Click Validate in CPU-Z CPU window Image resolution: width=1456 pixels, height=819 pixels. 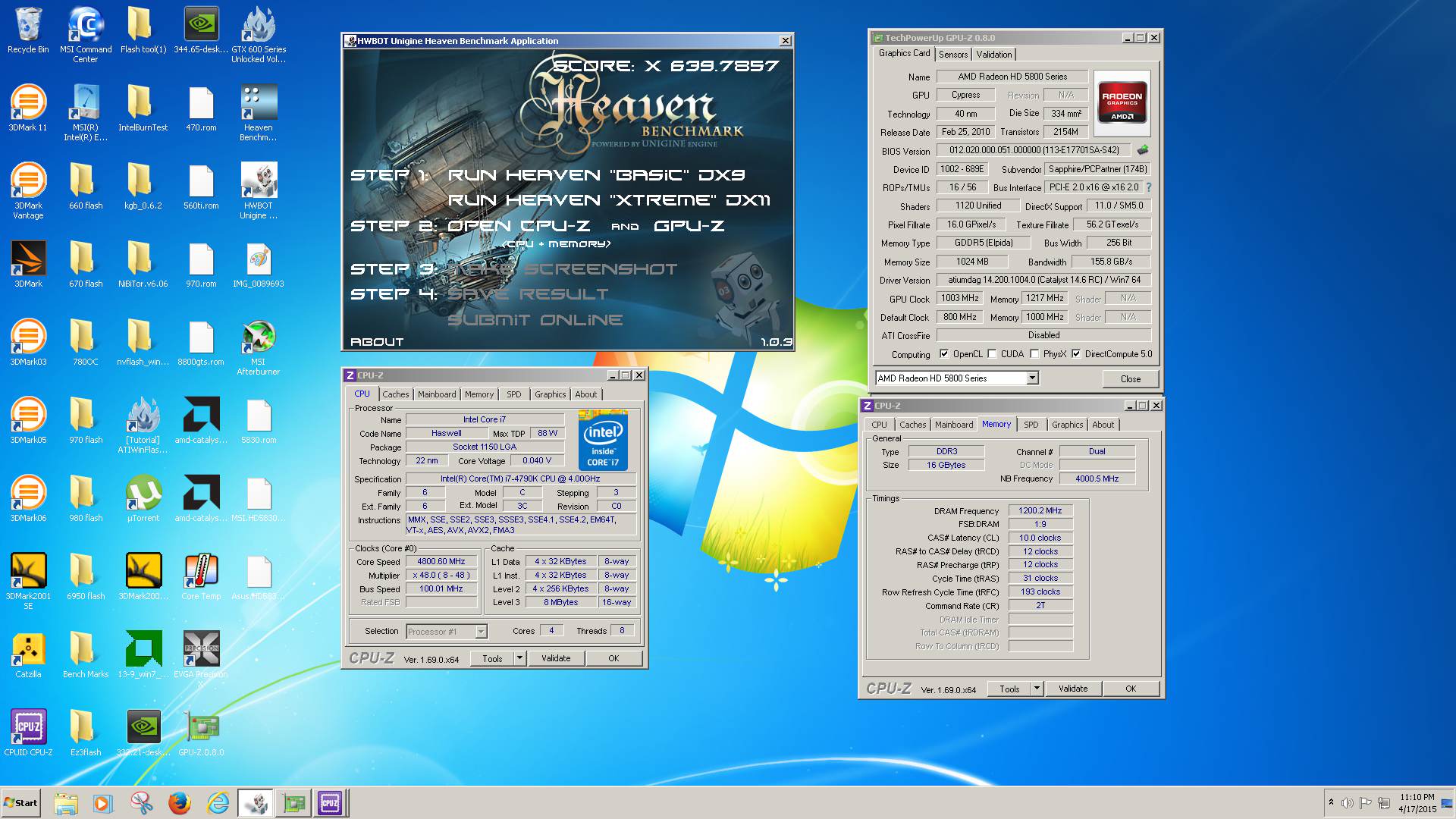tap(556, 658)
